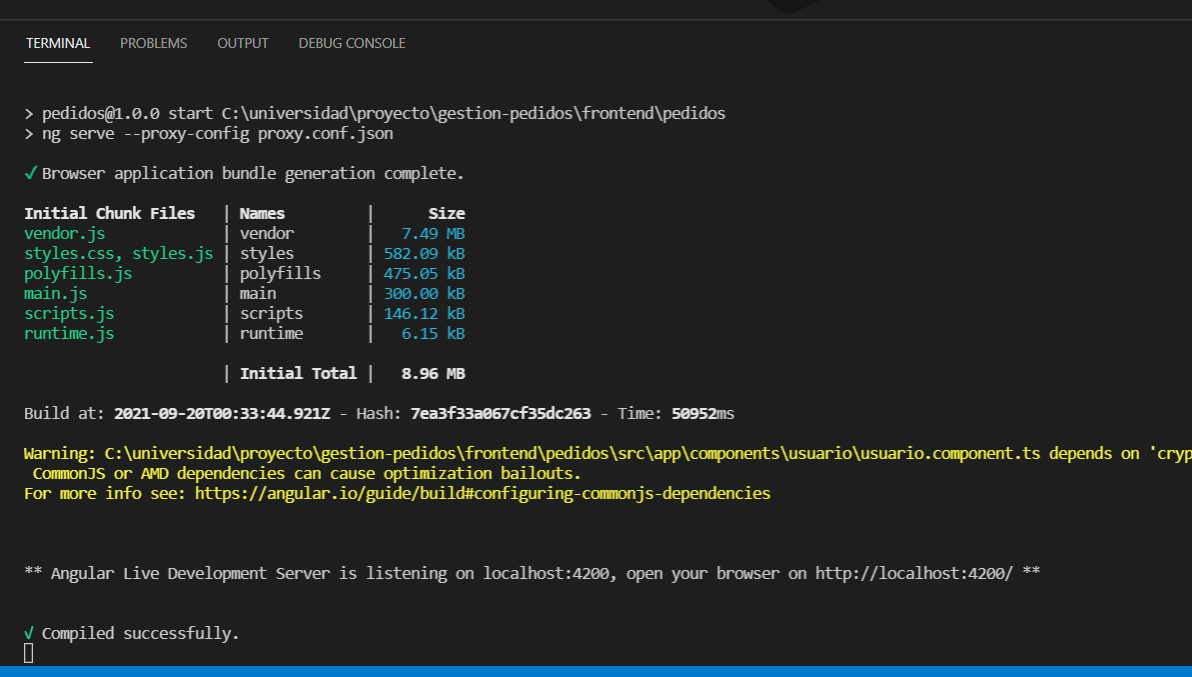Open the angular.io commonjs-dependencies guide link
Image resolution: width=1192 pixels, height=677 pixels.
tap(483, 493)
